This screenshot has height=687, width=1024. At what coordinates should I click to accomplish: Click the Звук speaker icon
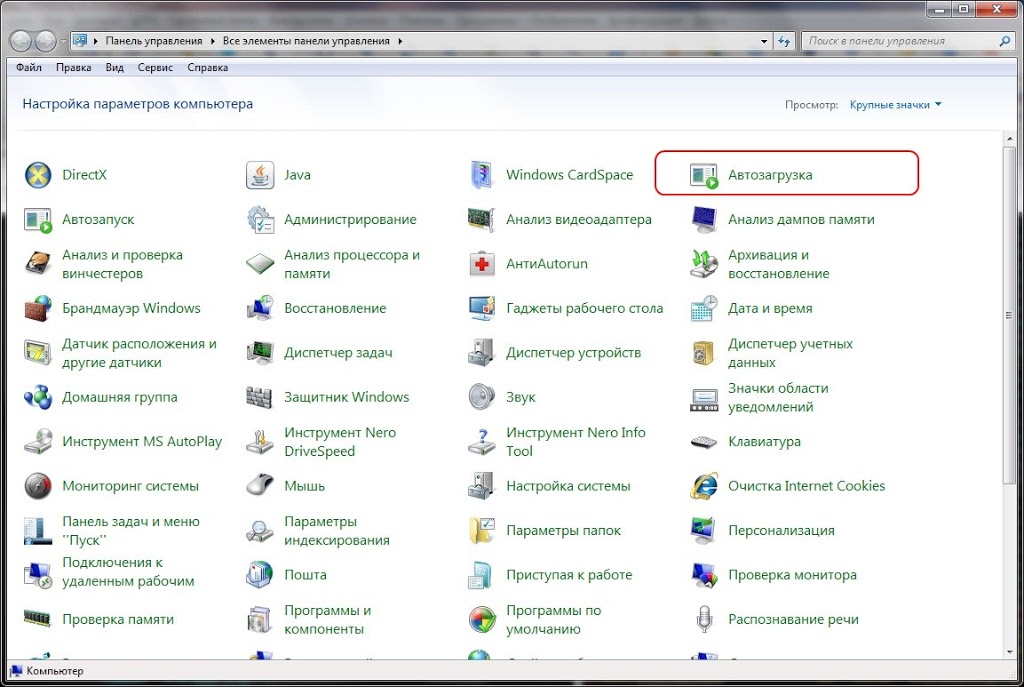(482, 397)
